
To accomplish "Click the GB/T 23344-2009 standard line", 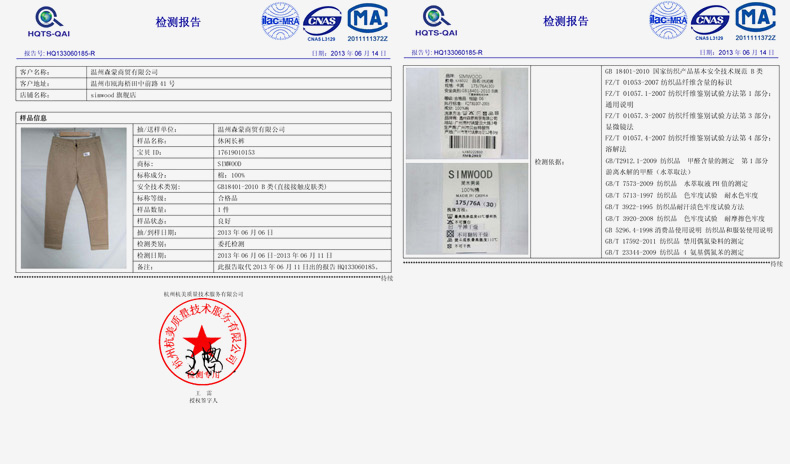I will 674,252.
